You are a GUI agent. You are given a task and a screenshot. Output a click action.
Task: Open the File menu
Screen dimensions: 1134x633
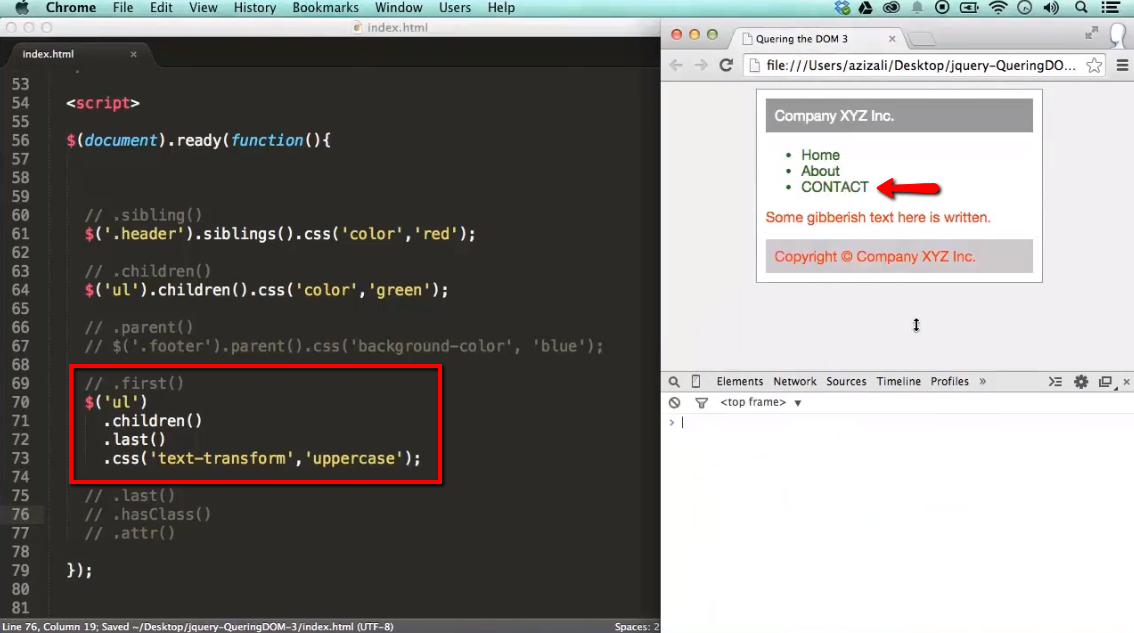[x=123, y=8]
